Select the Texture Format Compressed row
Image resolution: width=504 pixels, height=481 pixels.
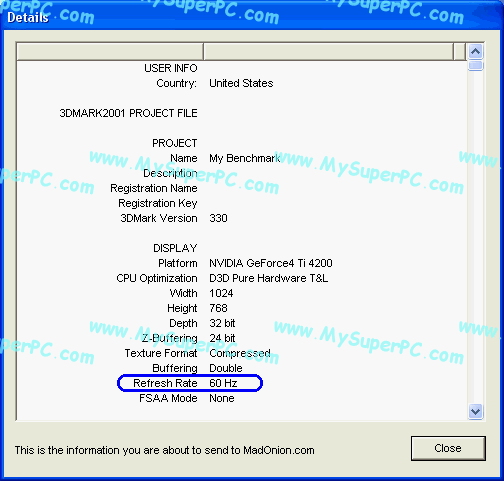click(242, 353)
